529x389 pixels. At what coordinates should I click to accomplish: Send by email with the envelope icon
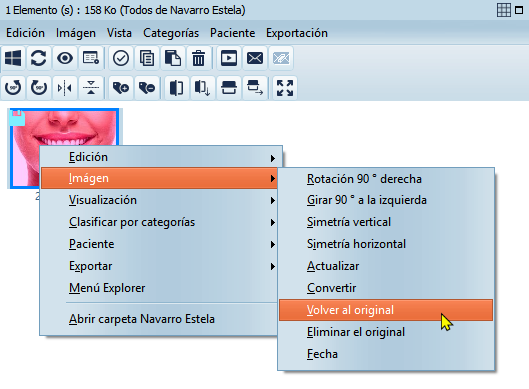(x=255, y=58)
